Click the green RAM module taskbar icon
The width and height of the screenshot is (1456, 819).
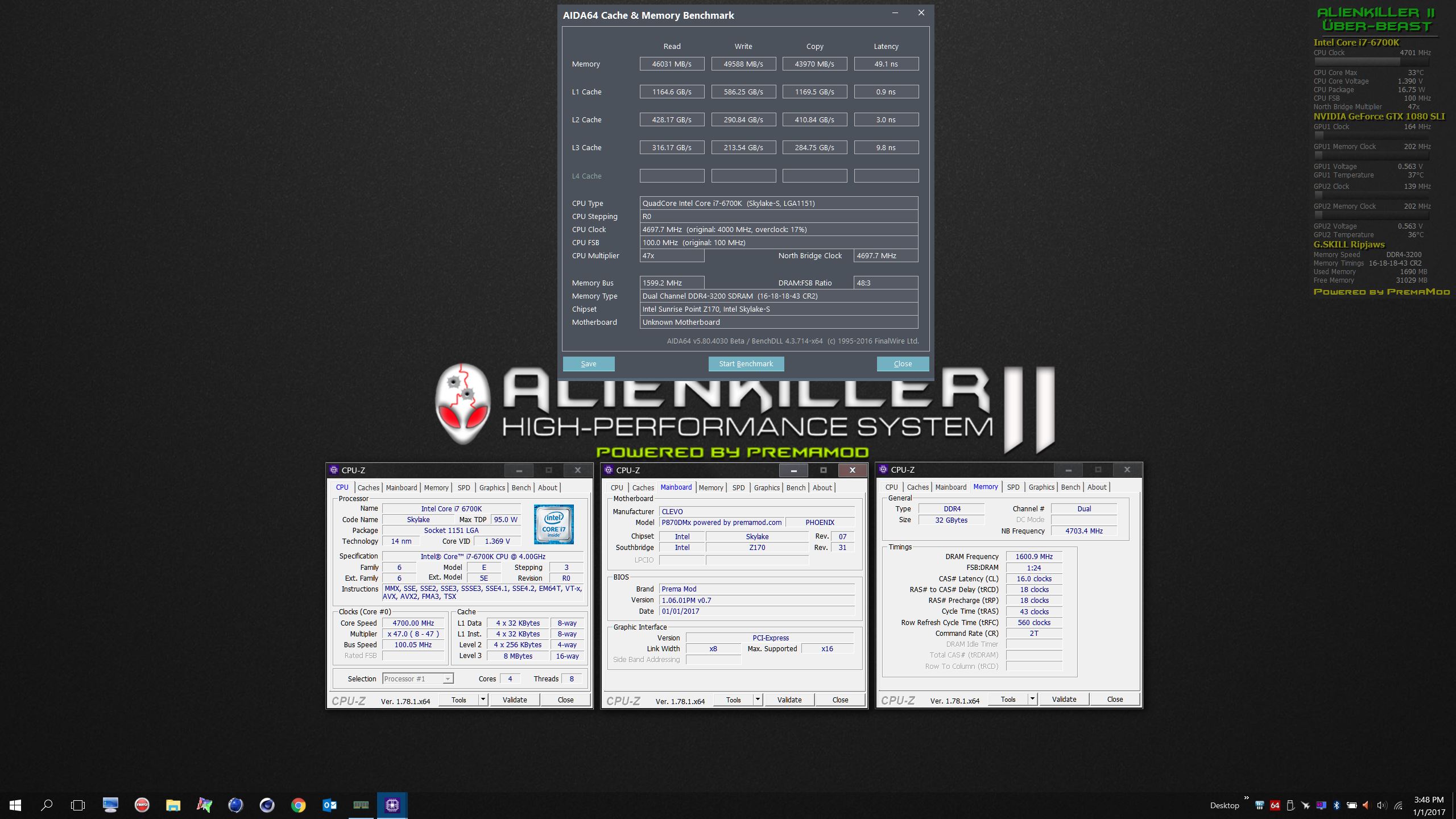tap(361, 805)
